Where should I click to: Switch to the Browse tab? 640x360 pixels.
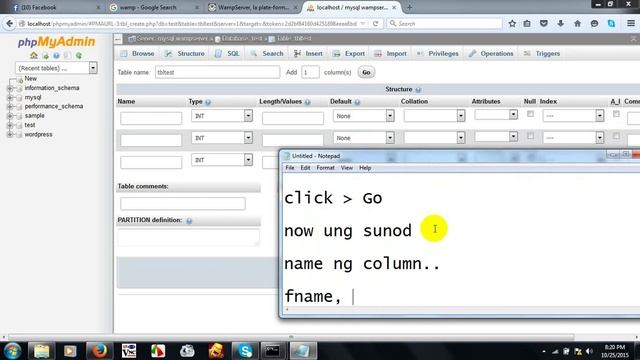tap(138, 53)
